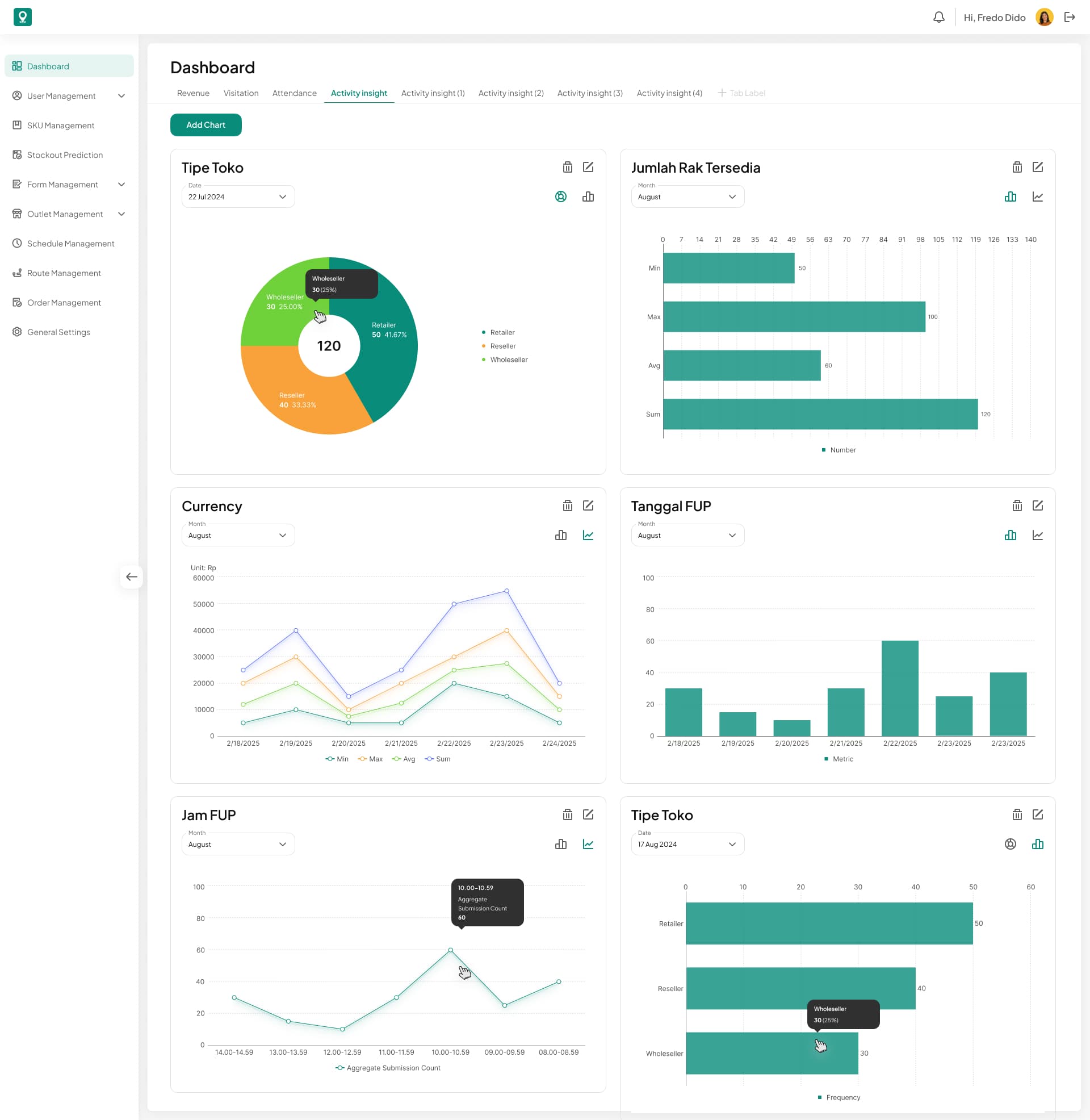Image resolution: width=1090 pixels, height=1120 pixels.
Task: Open Jumlah Rak Tersedia month dropdown
Action: click(x=687, y=197)
